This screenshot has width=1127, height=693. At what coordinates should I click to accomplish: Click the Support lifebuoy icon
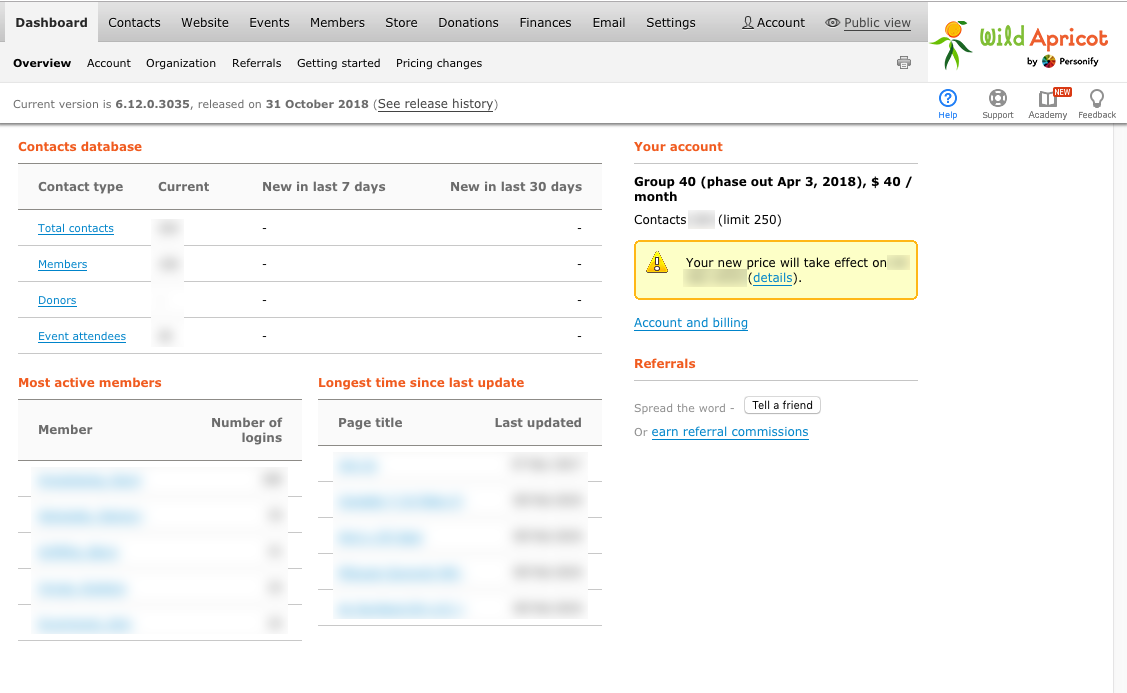(x=997, y=98)
